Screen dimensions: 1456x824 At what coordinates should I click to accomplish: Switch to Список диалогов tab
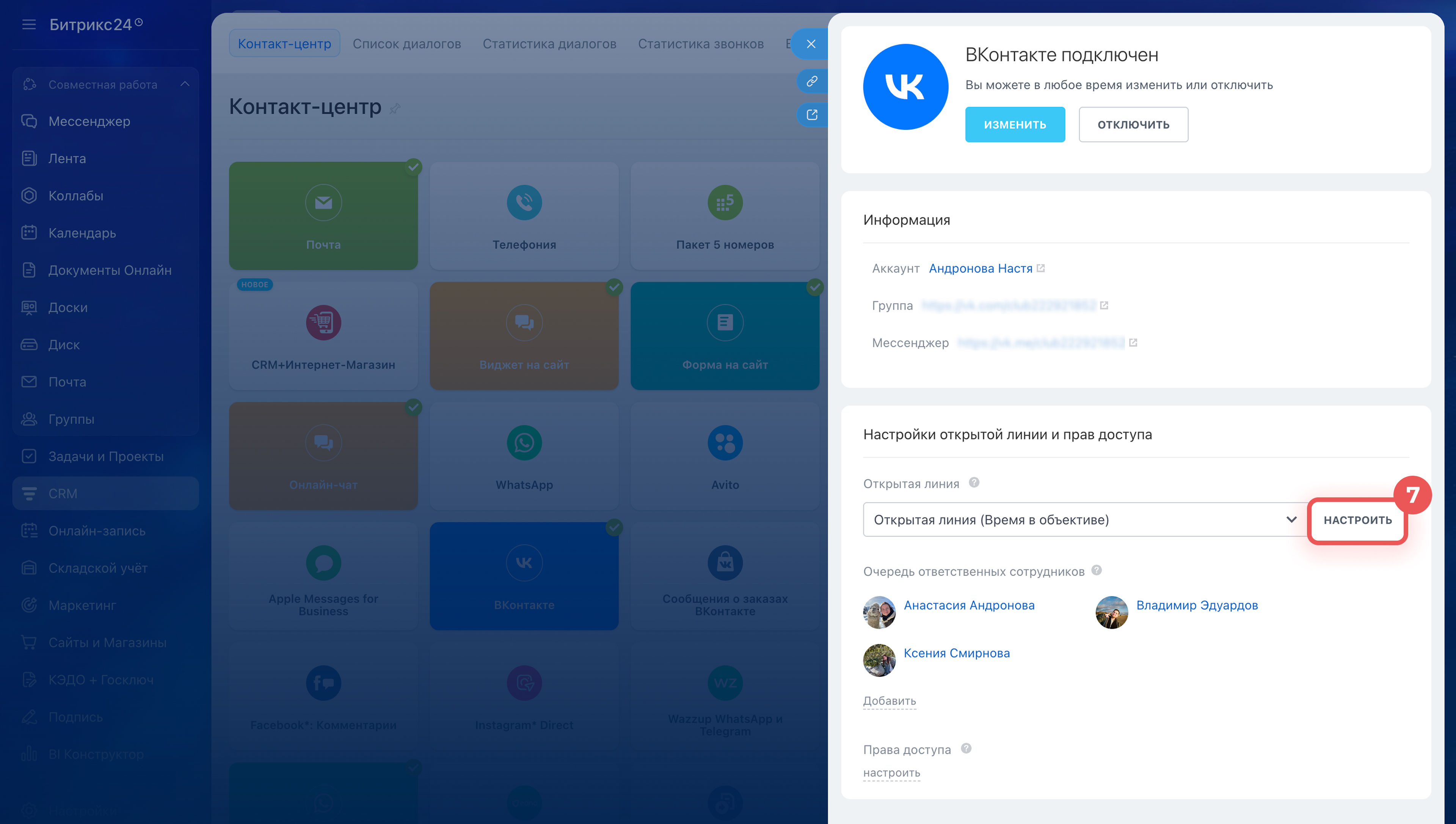[406, 44]
